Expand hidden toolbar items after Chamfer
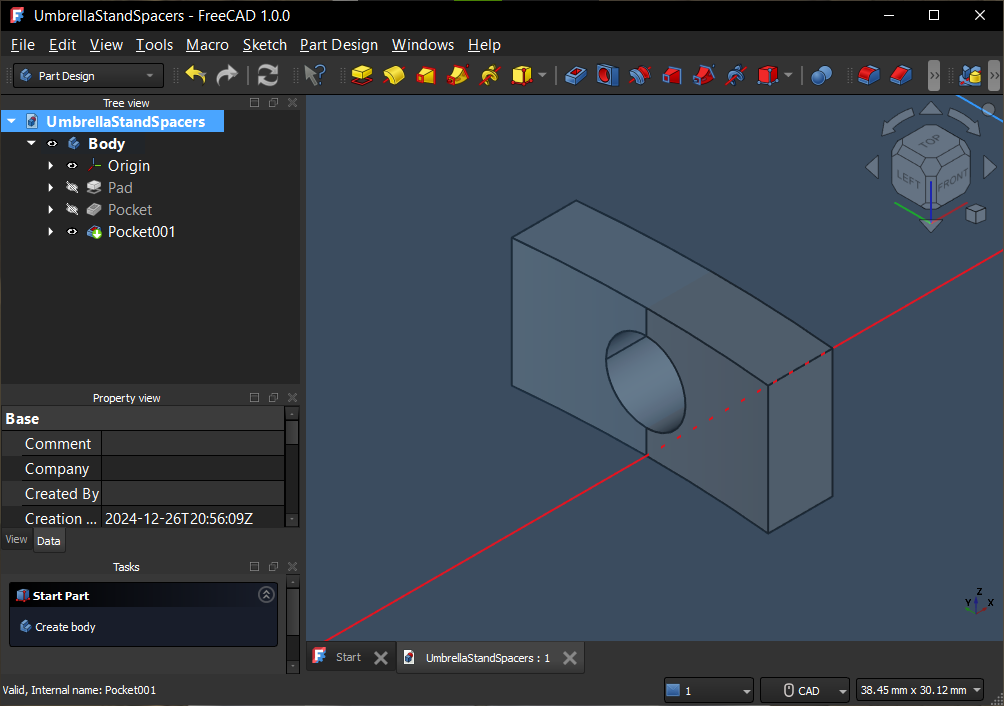The height and width of the screenshot is (706, 1004). [x=934, y=76]
